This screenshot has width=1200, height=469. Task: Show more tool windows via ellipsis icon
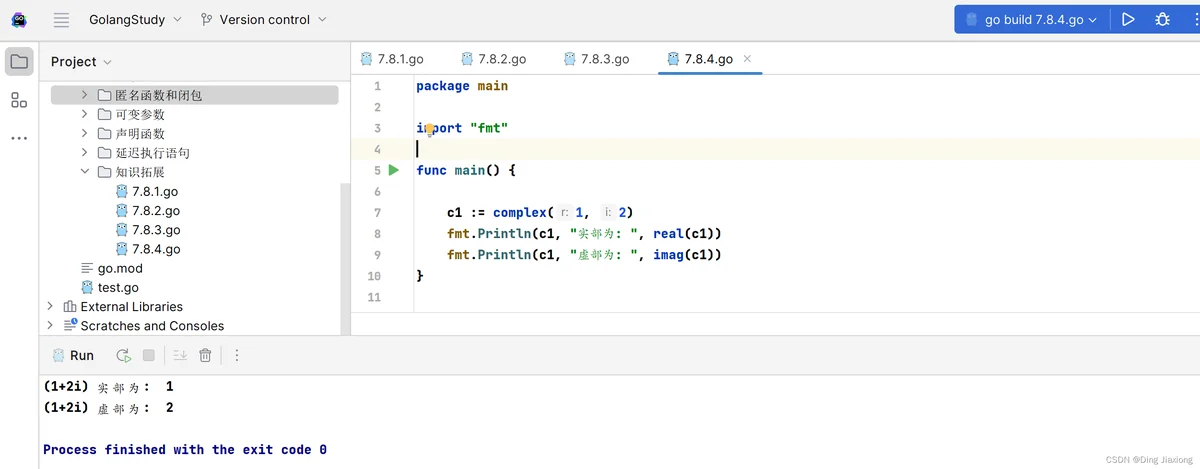(19, 138)
